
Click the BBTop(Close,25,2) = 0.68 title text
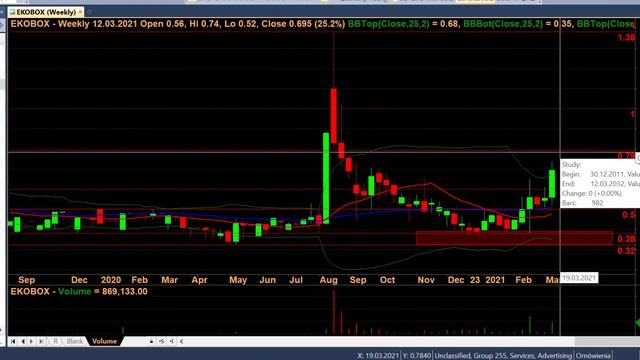click(403, 24)
